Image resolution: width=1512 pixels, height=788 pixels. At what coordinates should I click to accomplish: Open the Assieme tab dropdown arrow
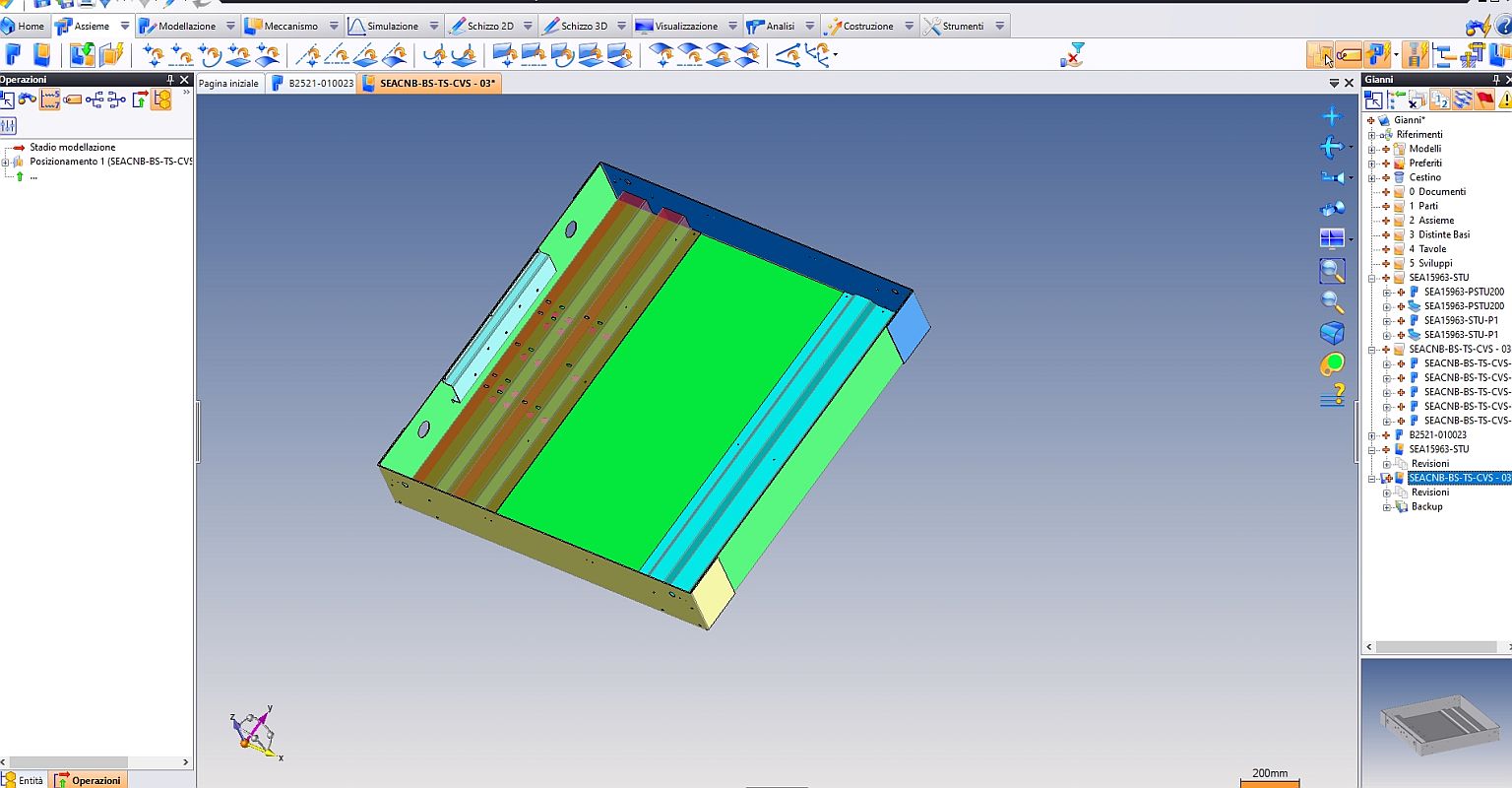pyautogui.click(x=124, y=27)
